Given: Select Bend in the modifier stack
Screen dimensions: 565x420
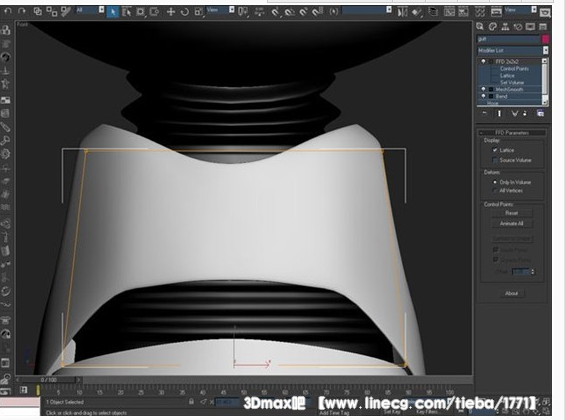Looking at the screenshot, I should pyautogui.click(x=501, y=97).
